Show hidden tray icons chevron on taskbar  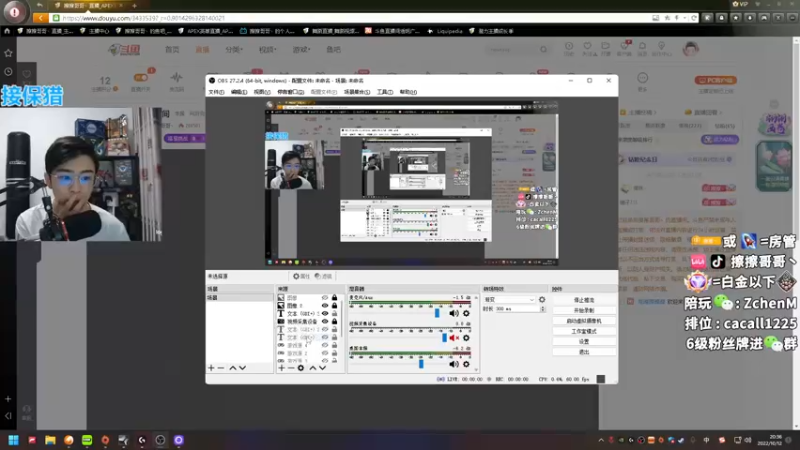pos(601,440)
